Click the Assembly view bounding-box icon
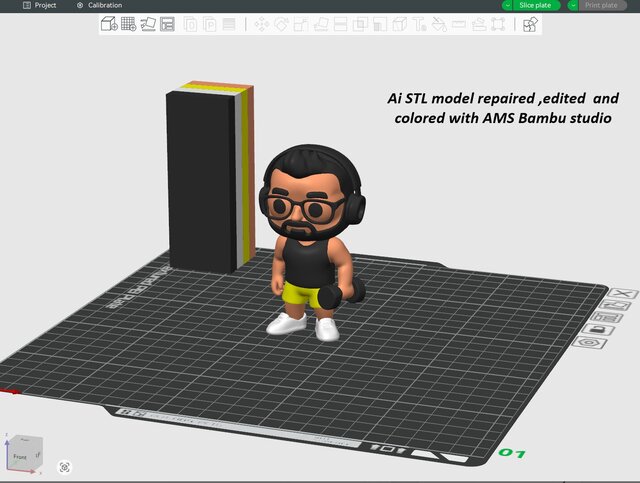 (498, 24)
